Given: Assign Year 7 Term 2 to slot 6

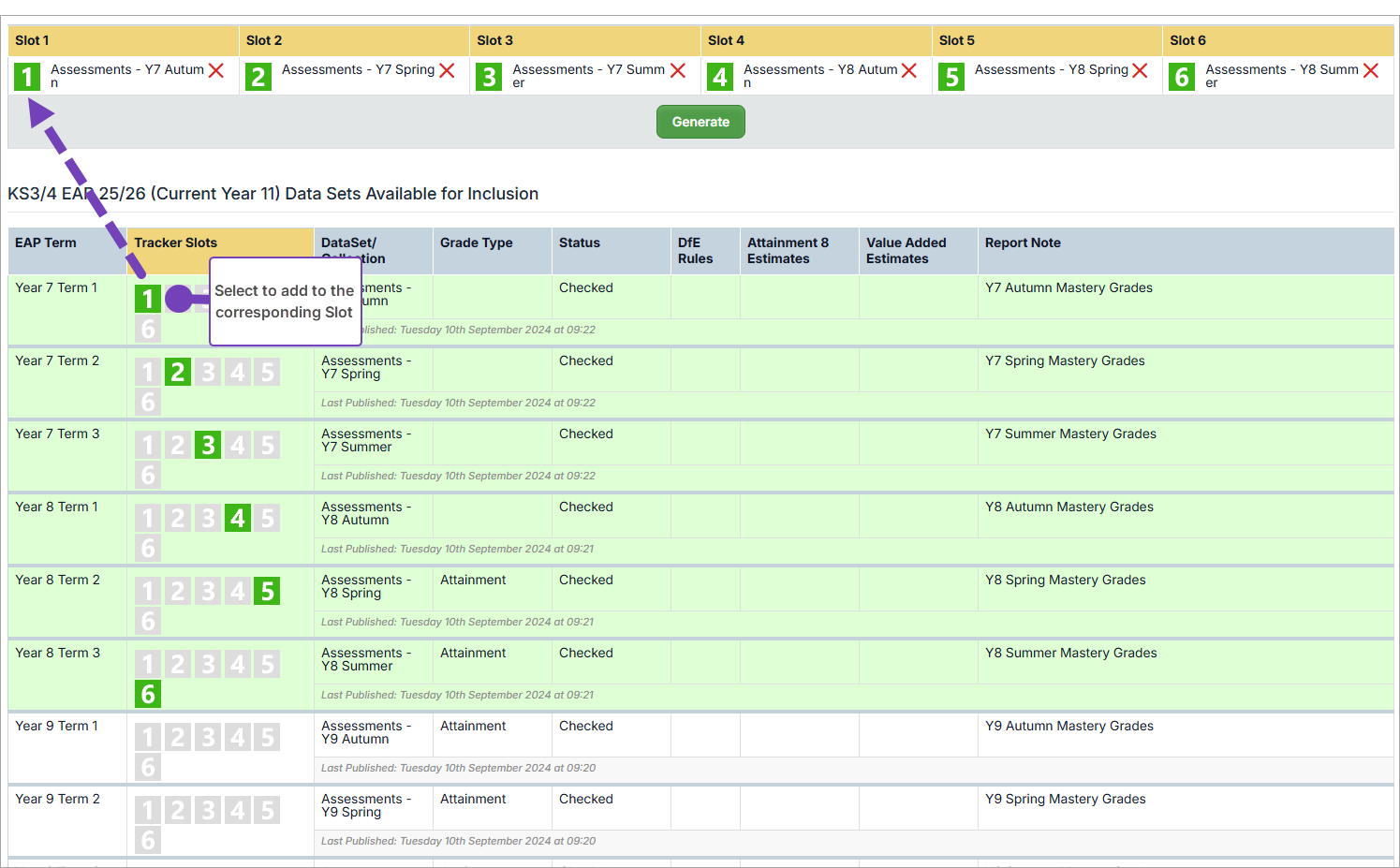Looking at the screenshot, I should click(x=148, y=402).
